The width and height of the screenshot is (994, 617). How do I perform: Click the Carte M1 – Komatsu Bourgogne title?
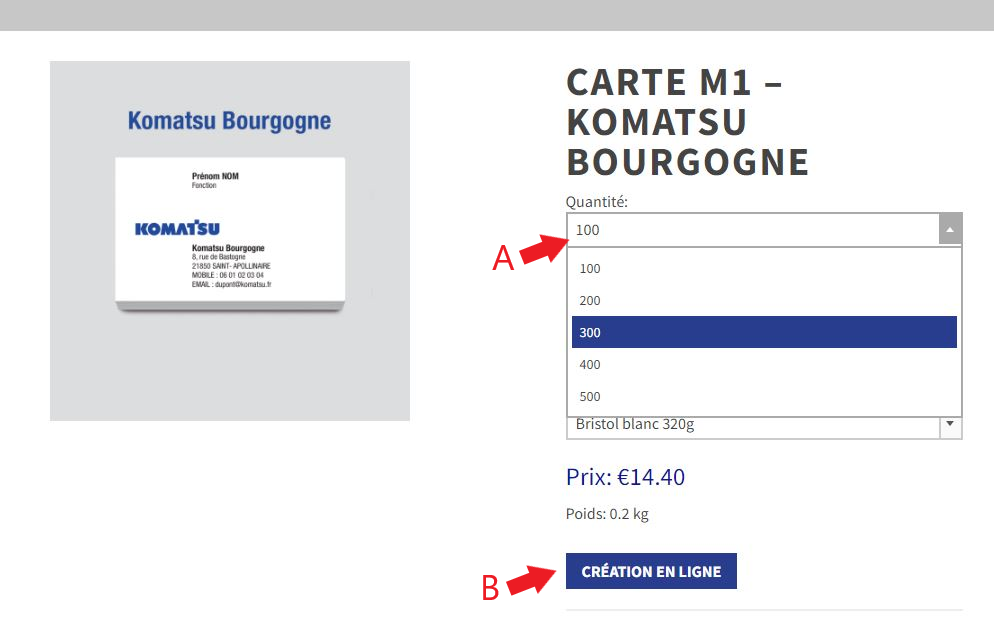click(x=687, y=122)
